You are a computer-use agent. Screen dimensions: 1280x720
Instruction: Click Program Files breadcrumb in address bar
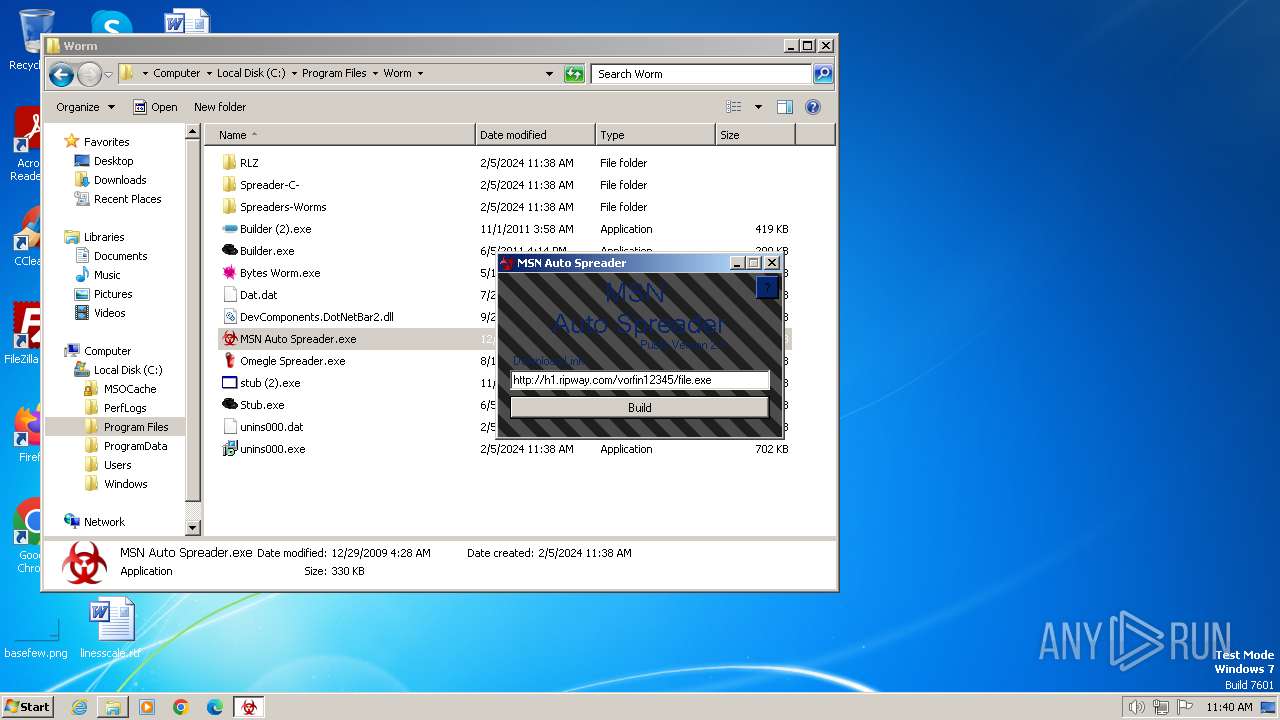(x=334, y=74)
